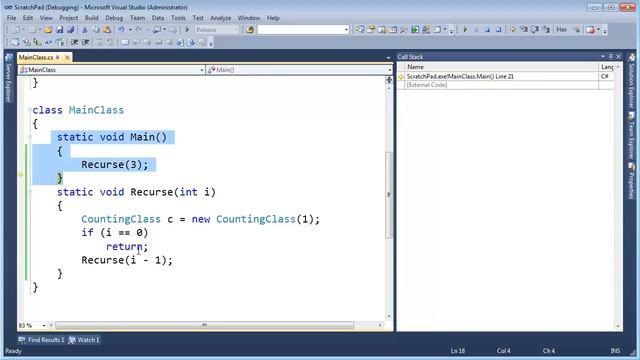Click the Breakpoints window icon
This screenshot has width=640, height=360.
click(590, 30)
